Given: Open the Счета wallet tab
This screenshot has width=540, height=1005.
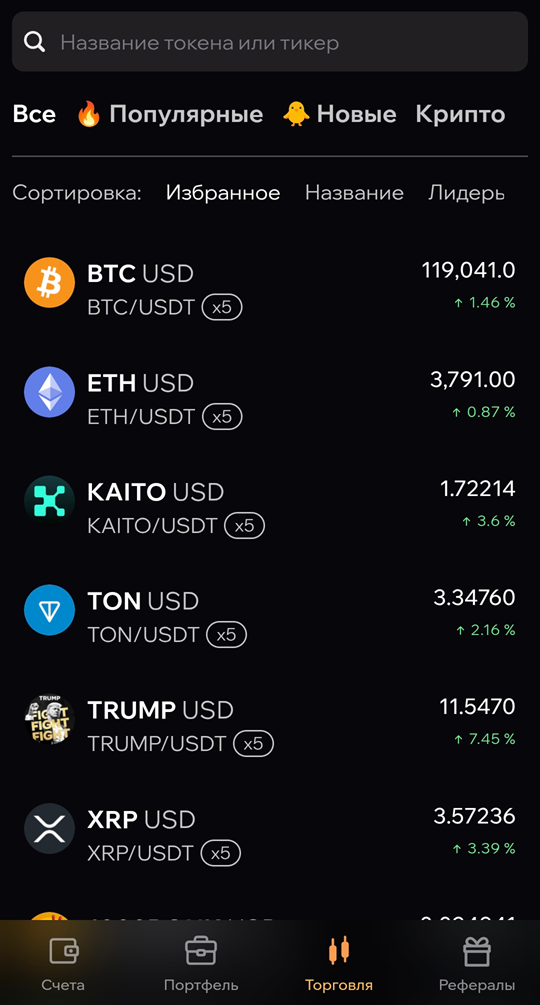Looking at the screenshot, I should point(63,964).
